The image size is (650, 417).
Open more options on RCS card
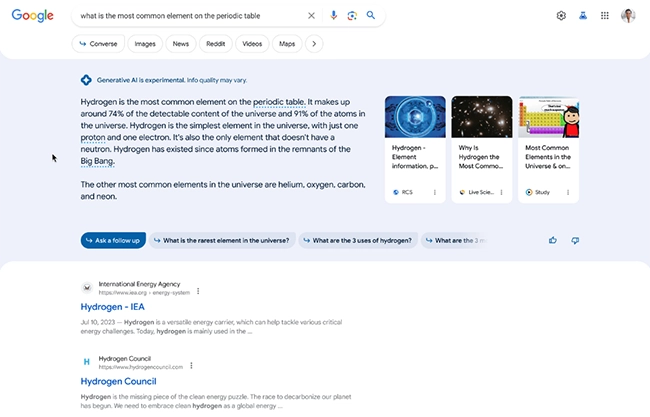click(435, 192)
